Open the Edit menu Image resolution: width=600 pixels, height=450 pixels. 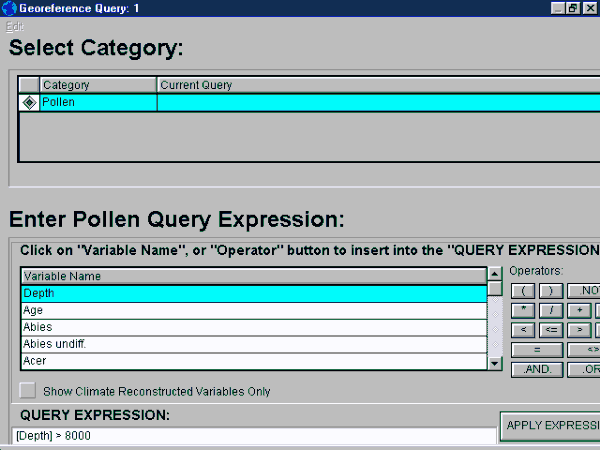(x=14, y=25)
